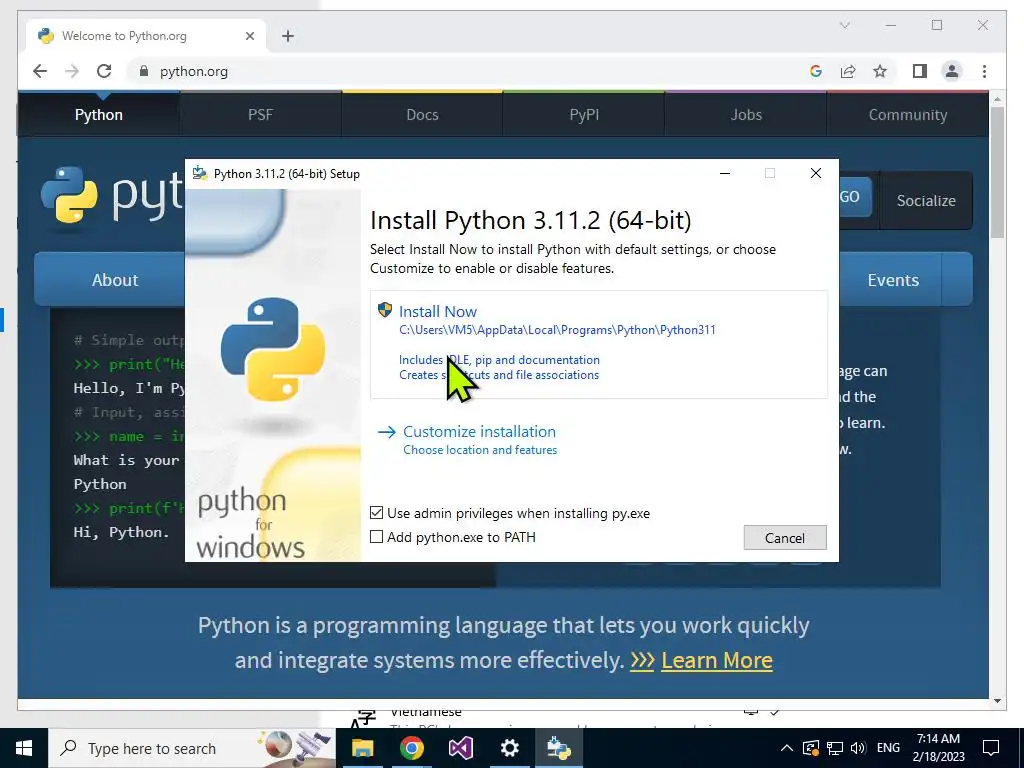The width and height of the screenshot is (1024, 768).
Task: Click the Google icon in address bar
Action: (816, 71)
